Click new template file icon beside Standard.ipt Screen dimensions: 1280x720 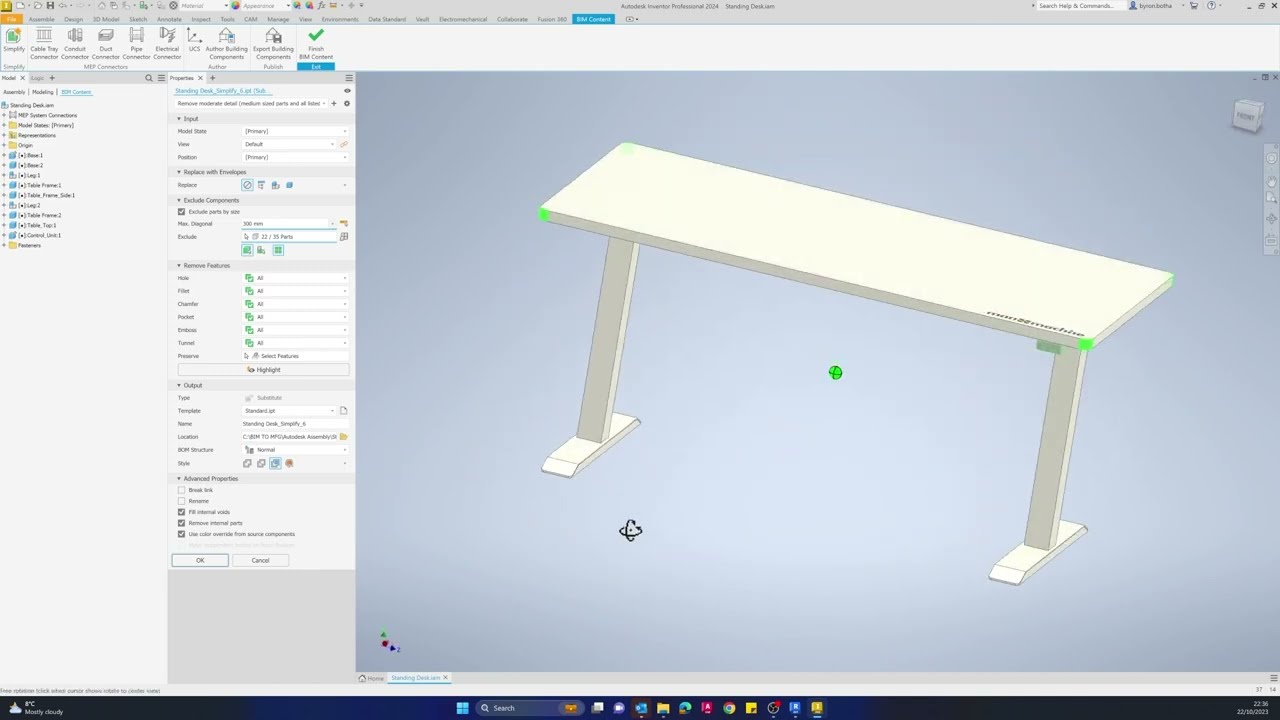(343, 411)
